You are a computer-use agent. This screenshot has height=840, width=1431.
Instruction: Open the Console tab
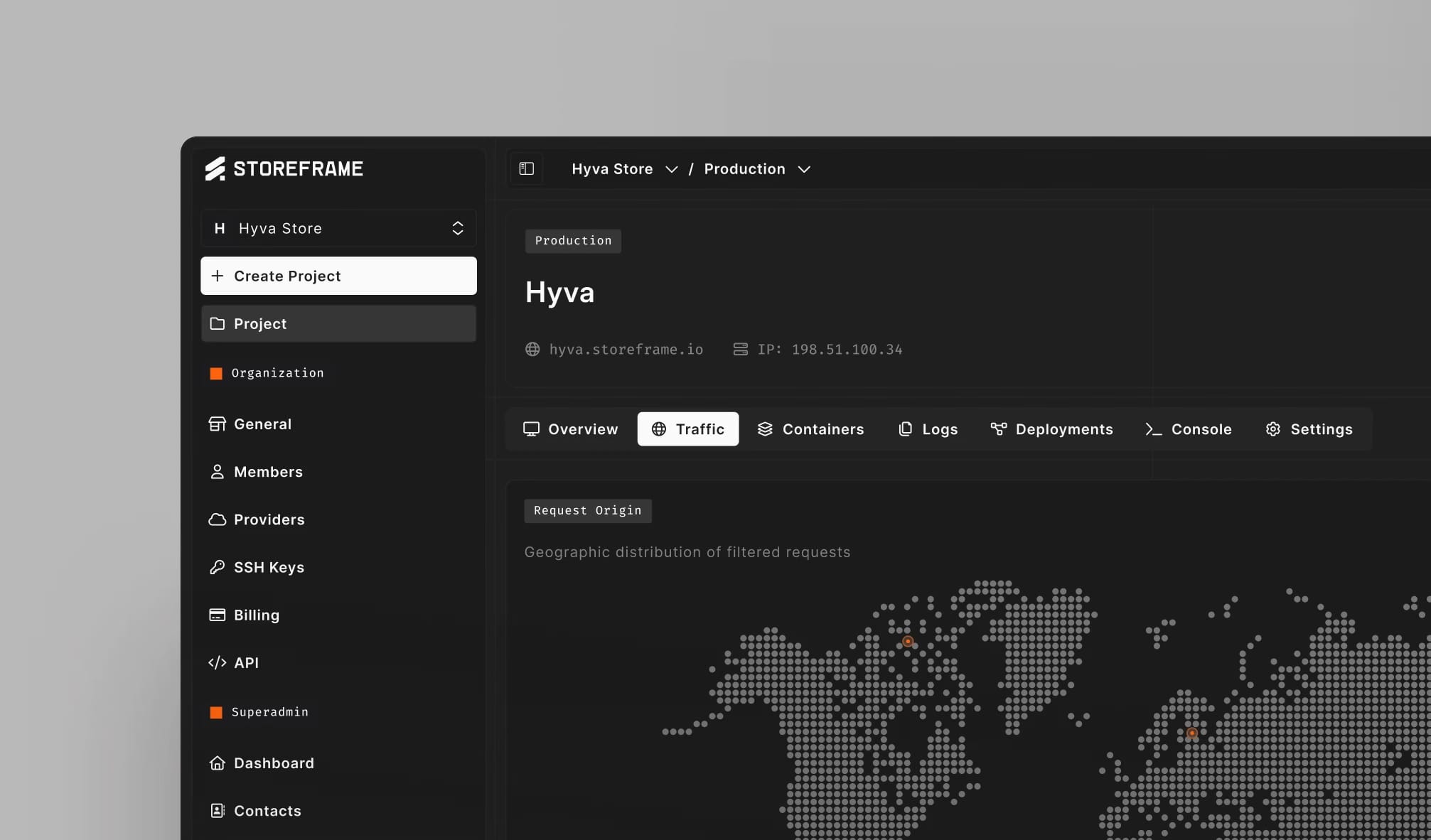(x=1188, y=429)
